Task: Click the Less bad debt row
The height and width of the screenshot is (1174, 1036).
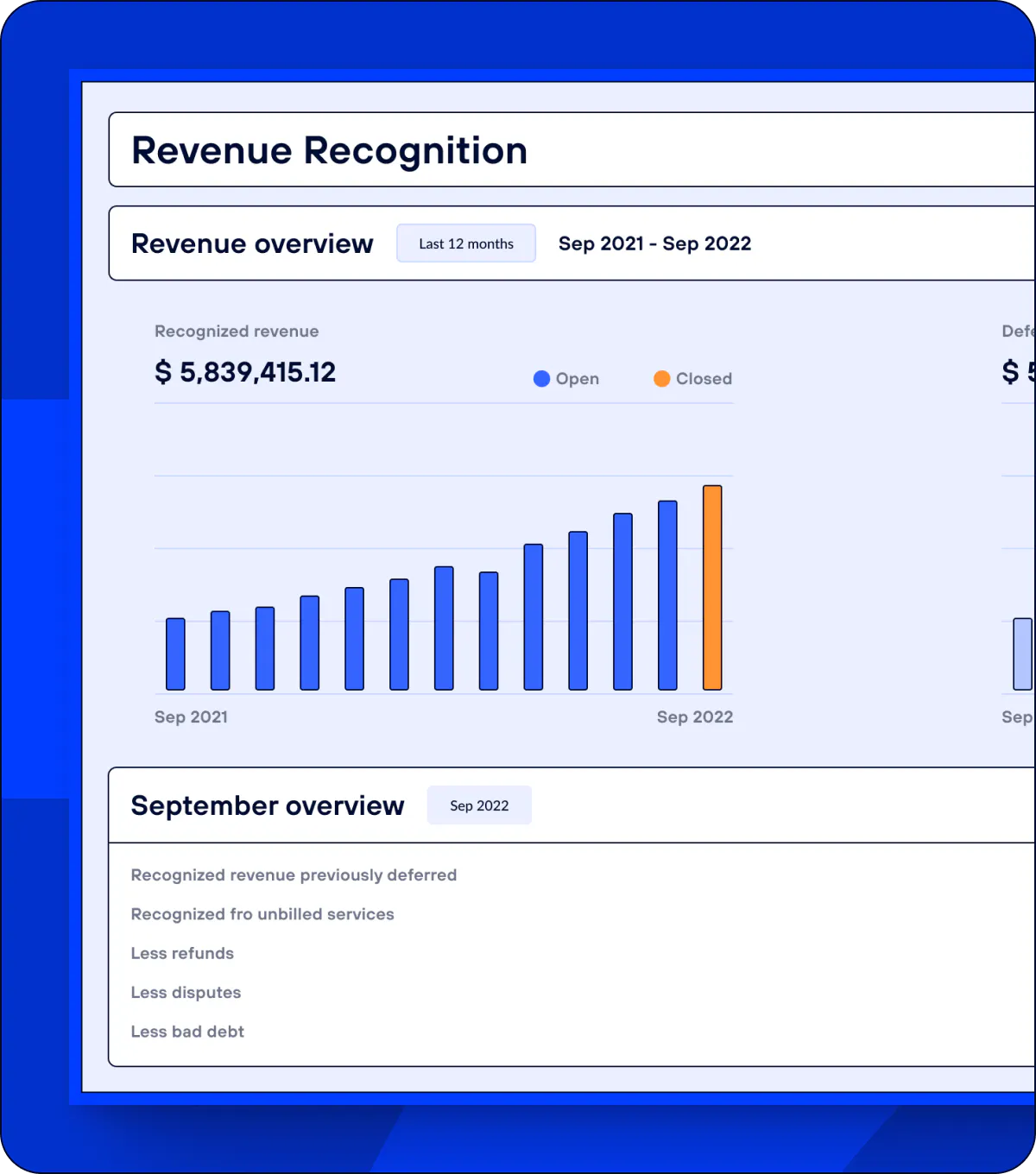Action: pyautogui.click(x=187, y=1031)
